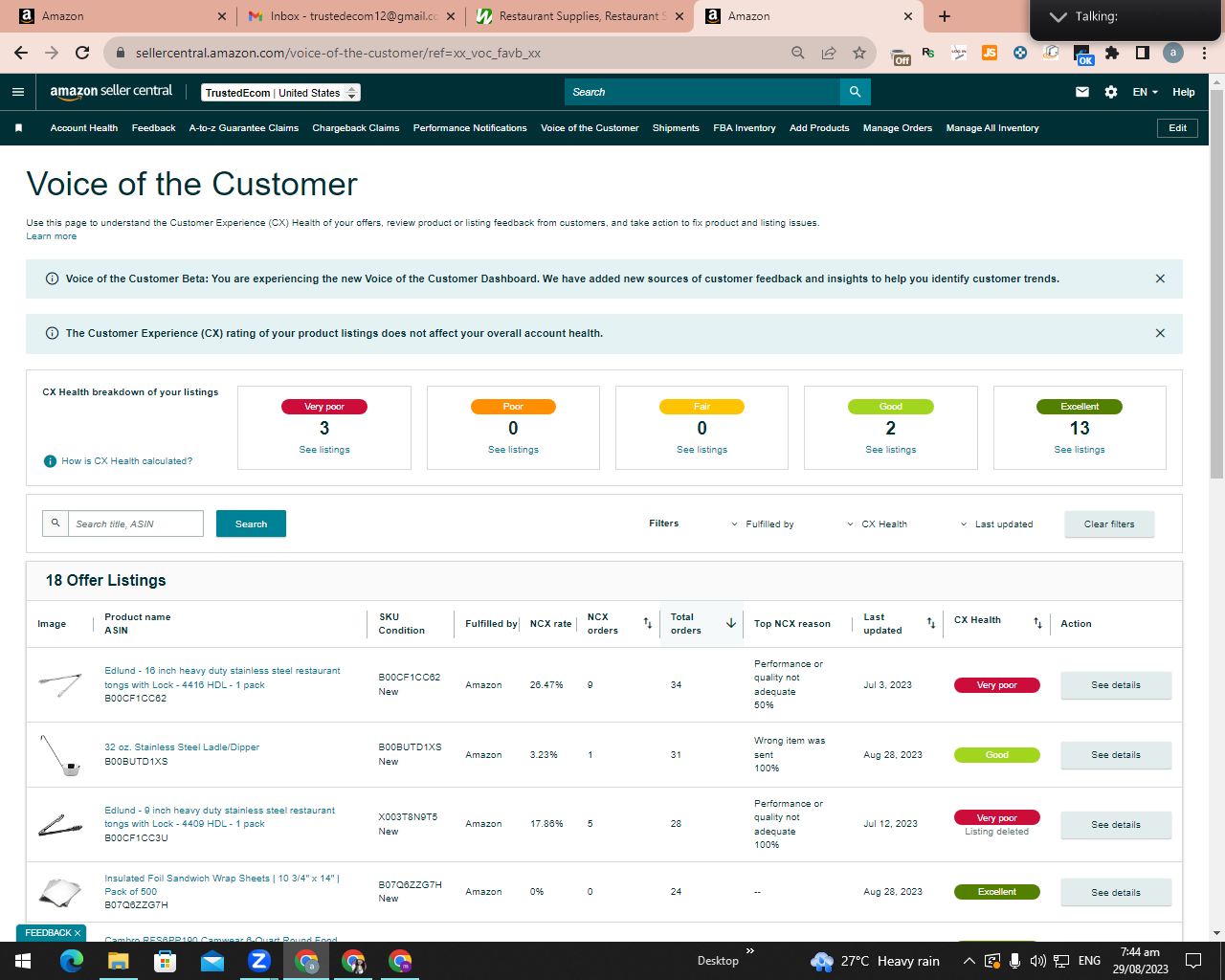Sort by CX Health column arrows
This screenshot has width=1225, height=980.
(x=1037, y=623)
